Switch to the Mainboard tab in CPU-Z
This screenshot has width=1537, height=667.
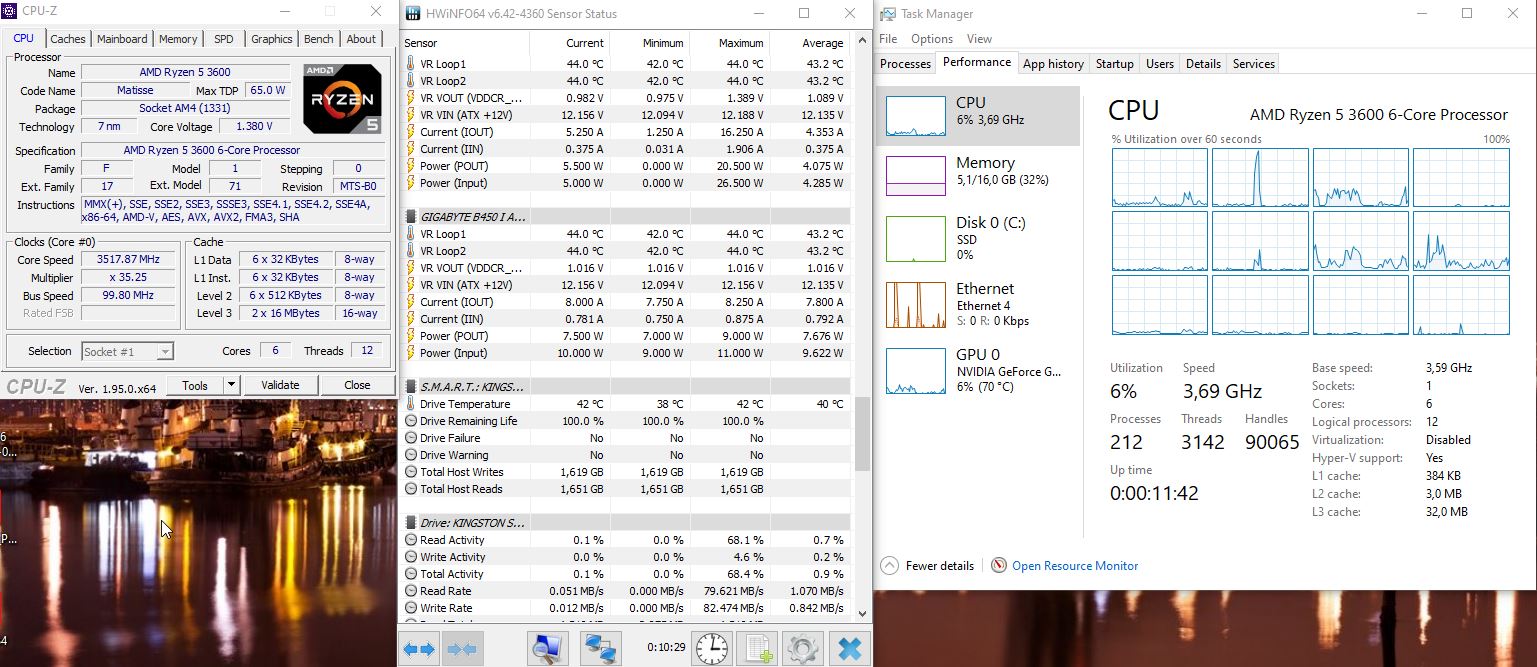[122, 39]
